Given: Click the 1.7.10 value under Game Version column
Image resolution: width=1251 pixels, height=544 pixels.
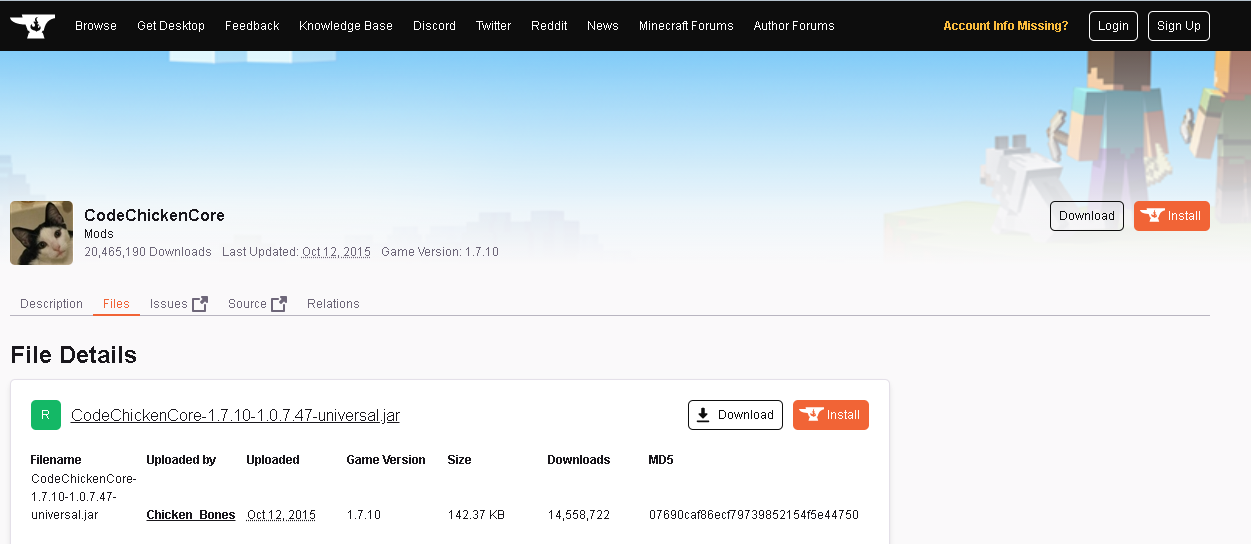Looking at the screenshot, I should [x=364, y=515].
